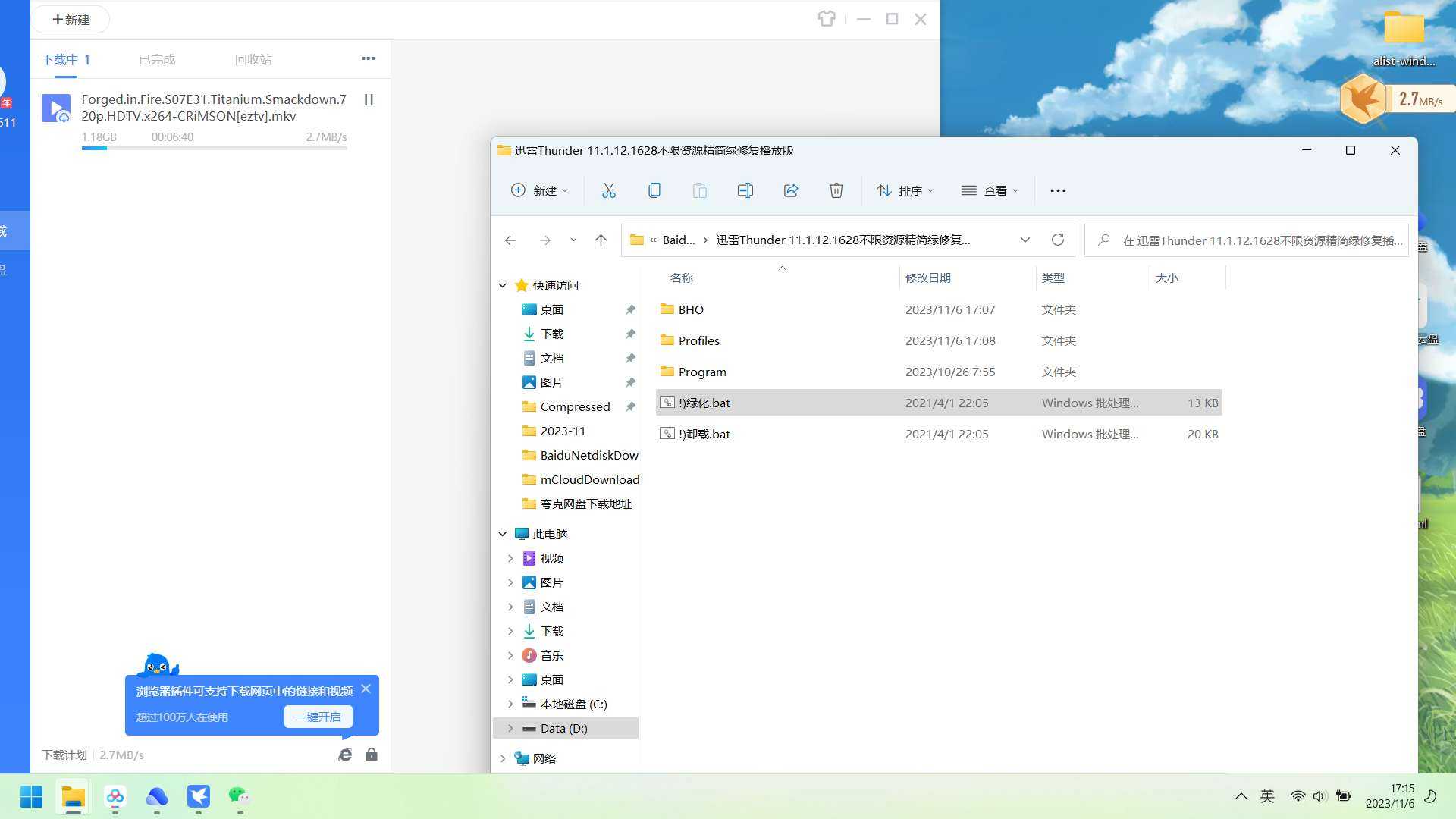1456x819 pixels.
Task: Select Data (D:) drive
Action: point(566,728)
